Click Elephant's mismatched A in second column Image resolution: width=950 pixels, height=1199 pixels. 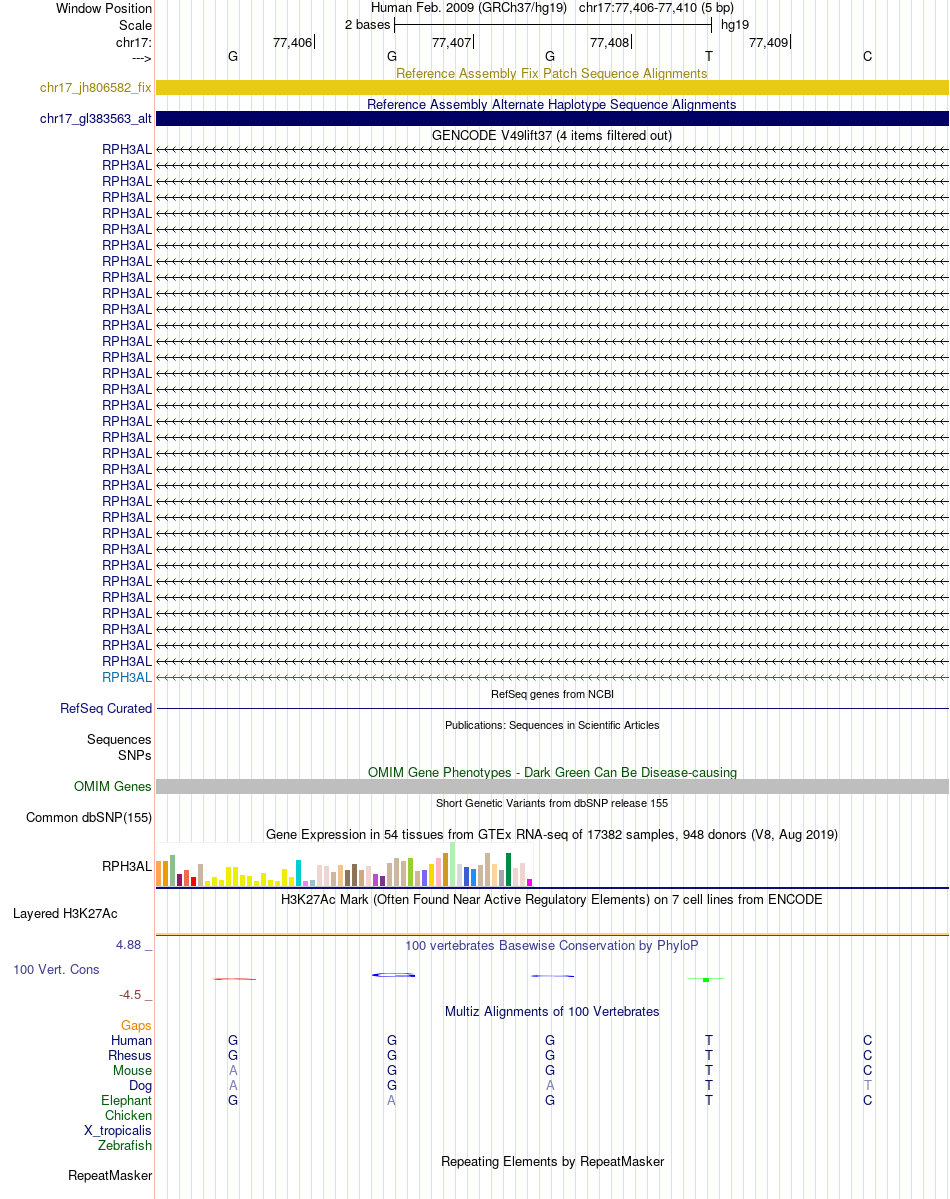pyautogui.click(x=391, y=1100)
